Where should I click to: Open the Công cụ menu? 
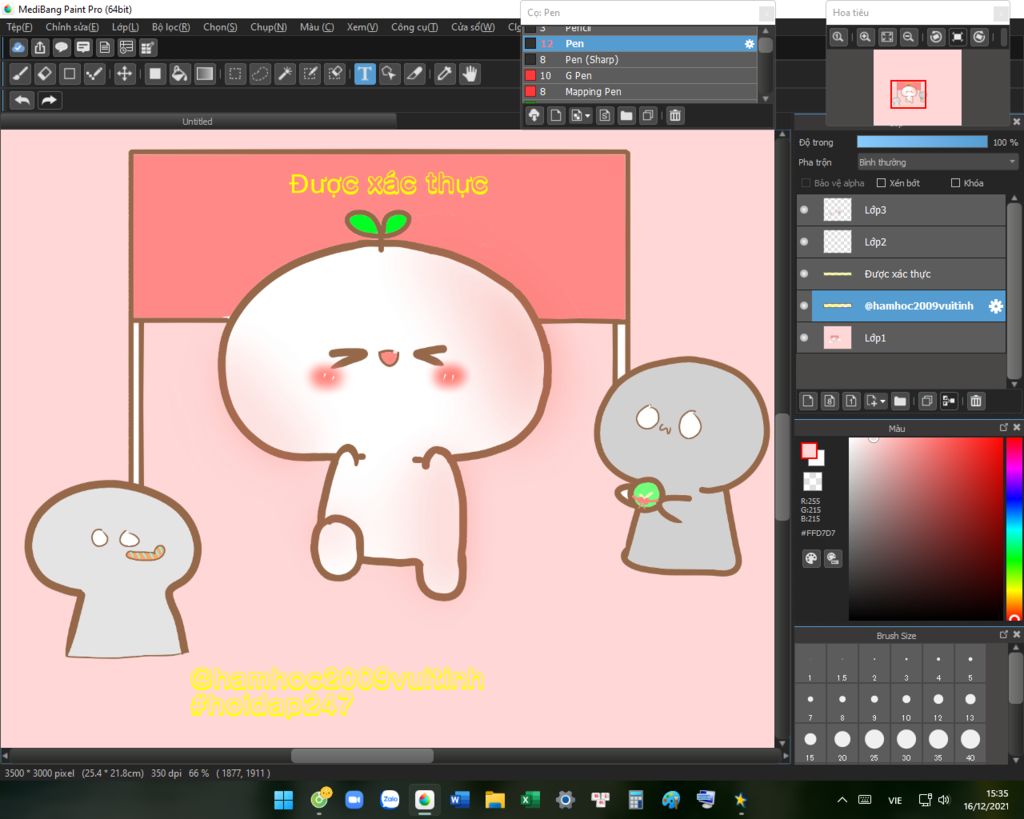415,27
